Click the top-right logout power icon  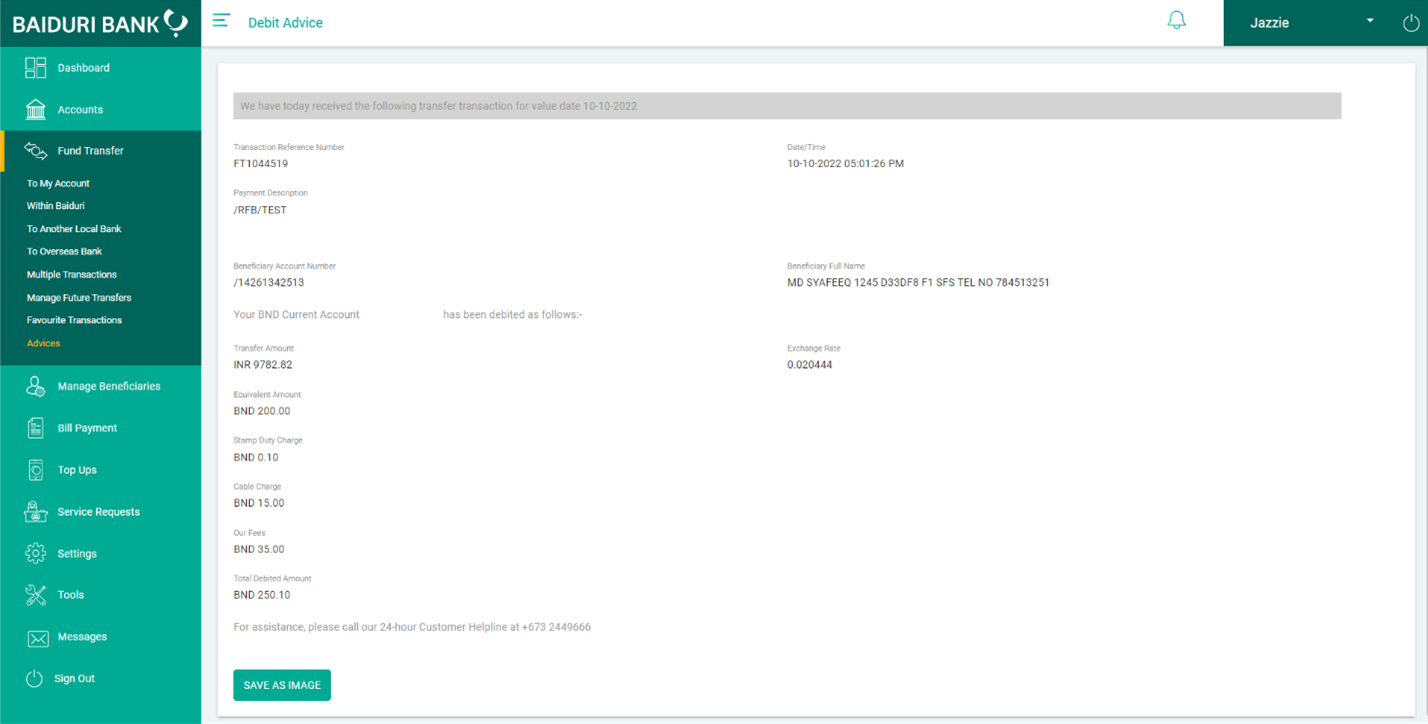point(1411,23)
